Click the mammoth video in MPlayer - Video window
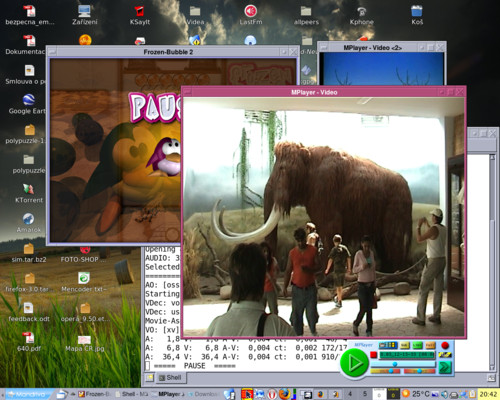The width and height of the screenshot is (500, 400). (x=323, y=217)
